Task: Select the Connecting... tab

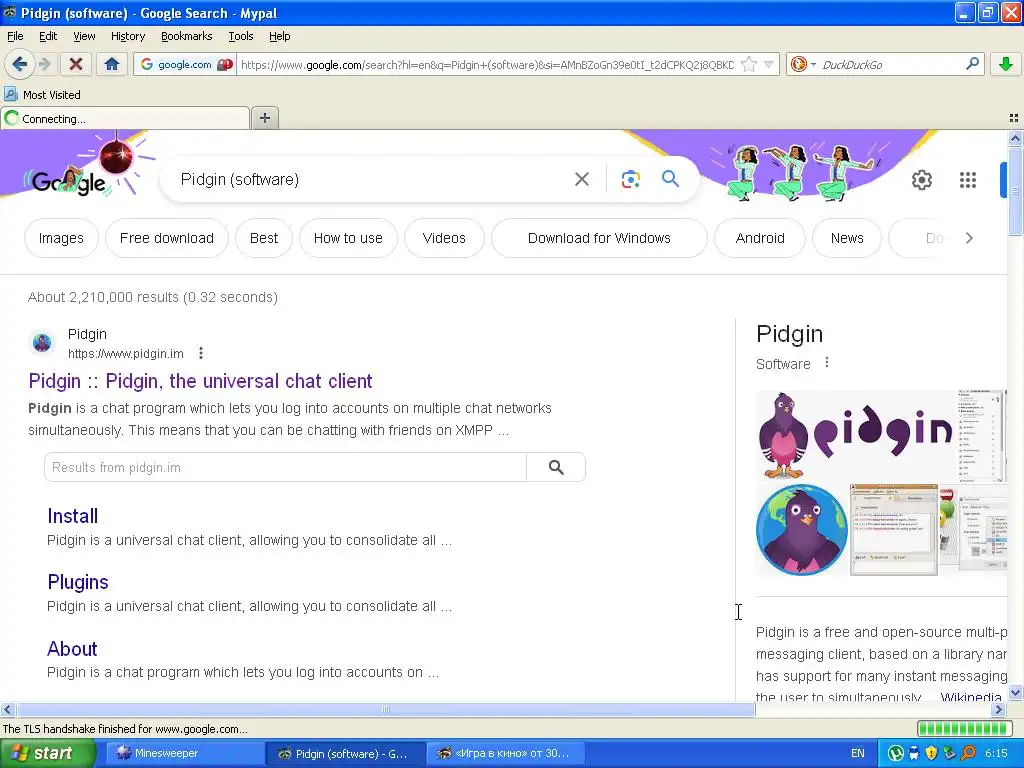Action: click(125, 118)
